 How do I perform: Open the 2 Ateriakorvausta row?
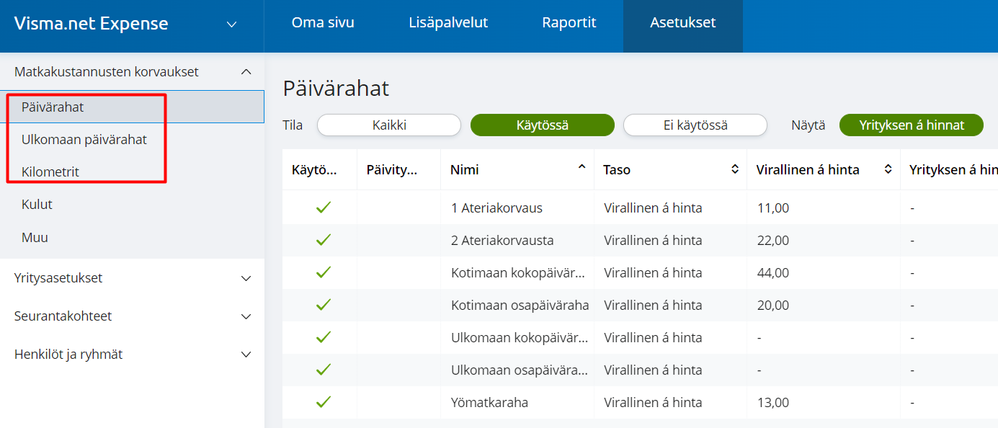tap(640, 240)
